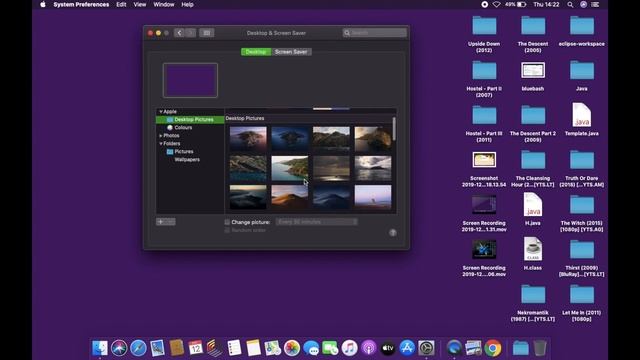Select Template.java file on the desktop
The width and height of the screenshot is (640, 360).
[x=582, y=119]
